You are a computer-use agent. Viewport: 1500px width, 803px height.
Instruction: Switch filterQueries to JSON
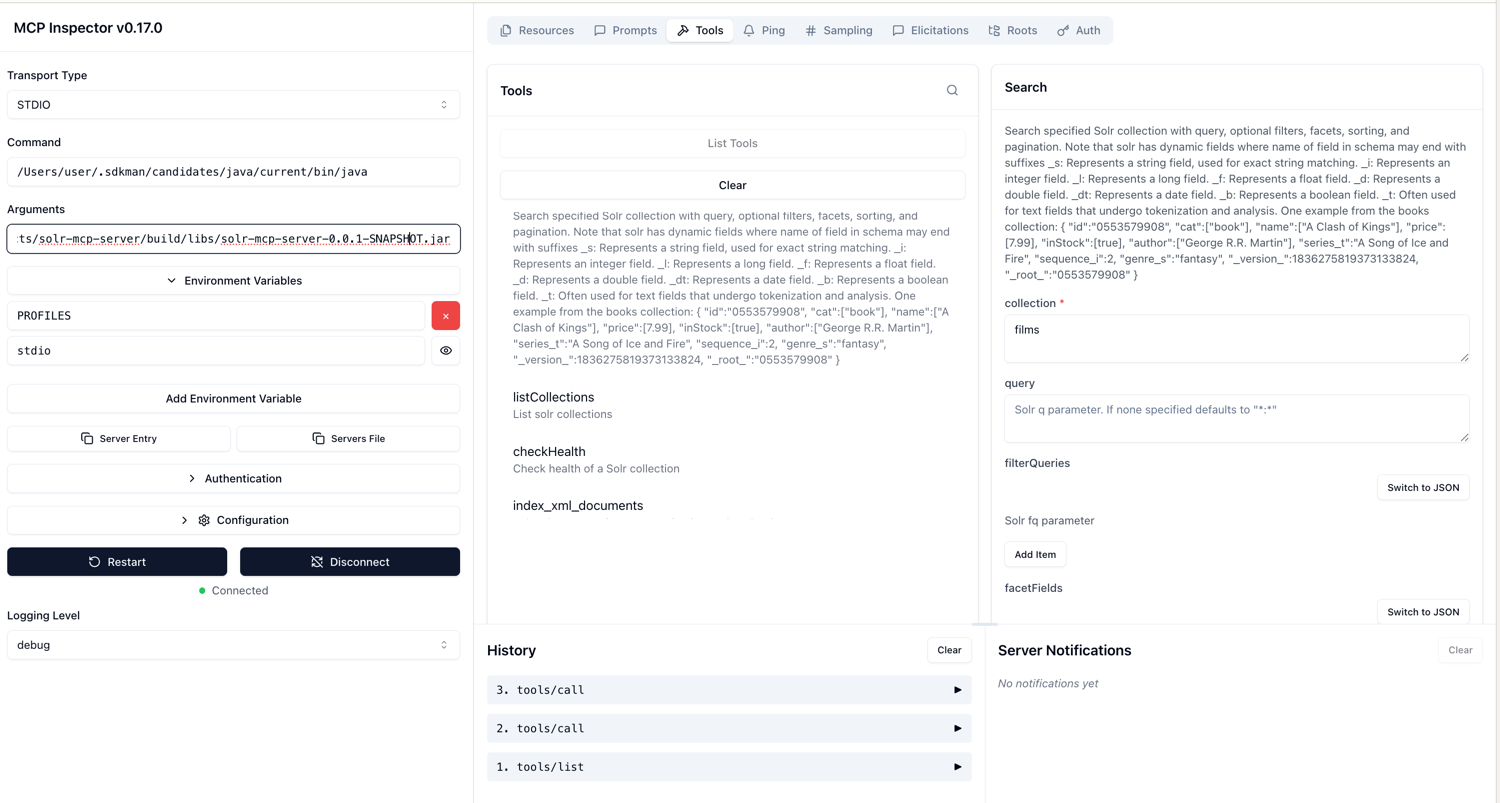(x=1422, y=488)
